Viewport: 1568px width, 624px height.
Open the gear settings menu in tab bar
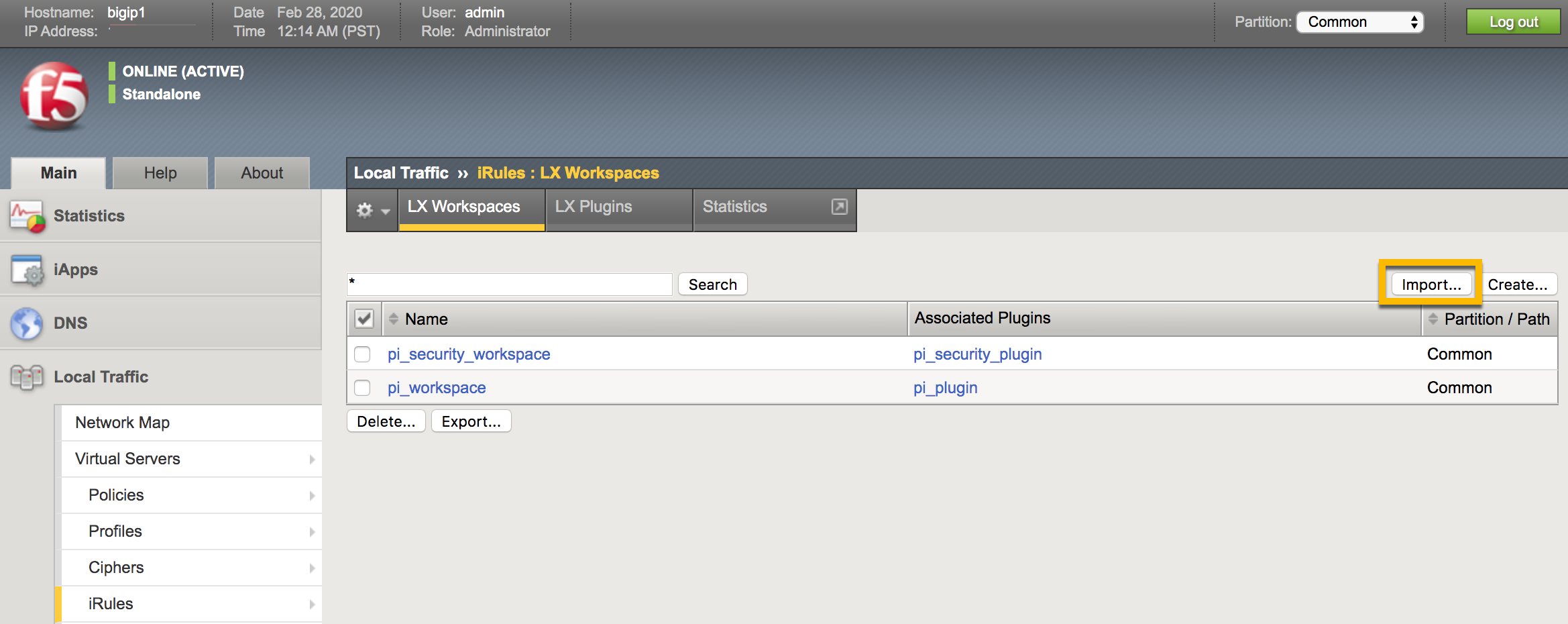tap(372, 211)
